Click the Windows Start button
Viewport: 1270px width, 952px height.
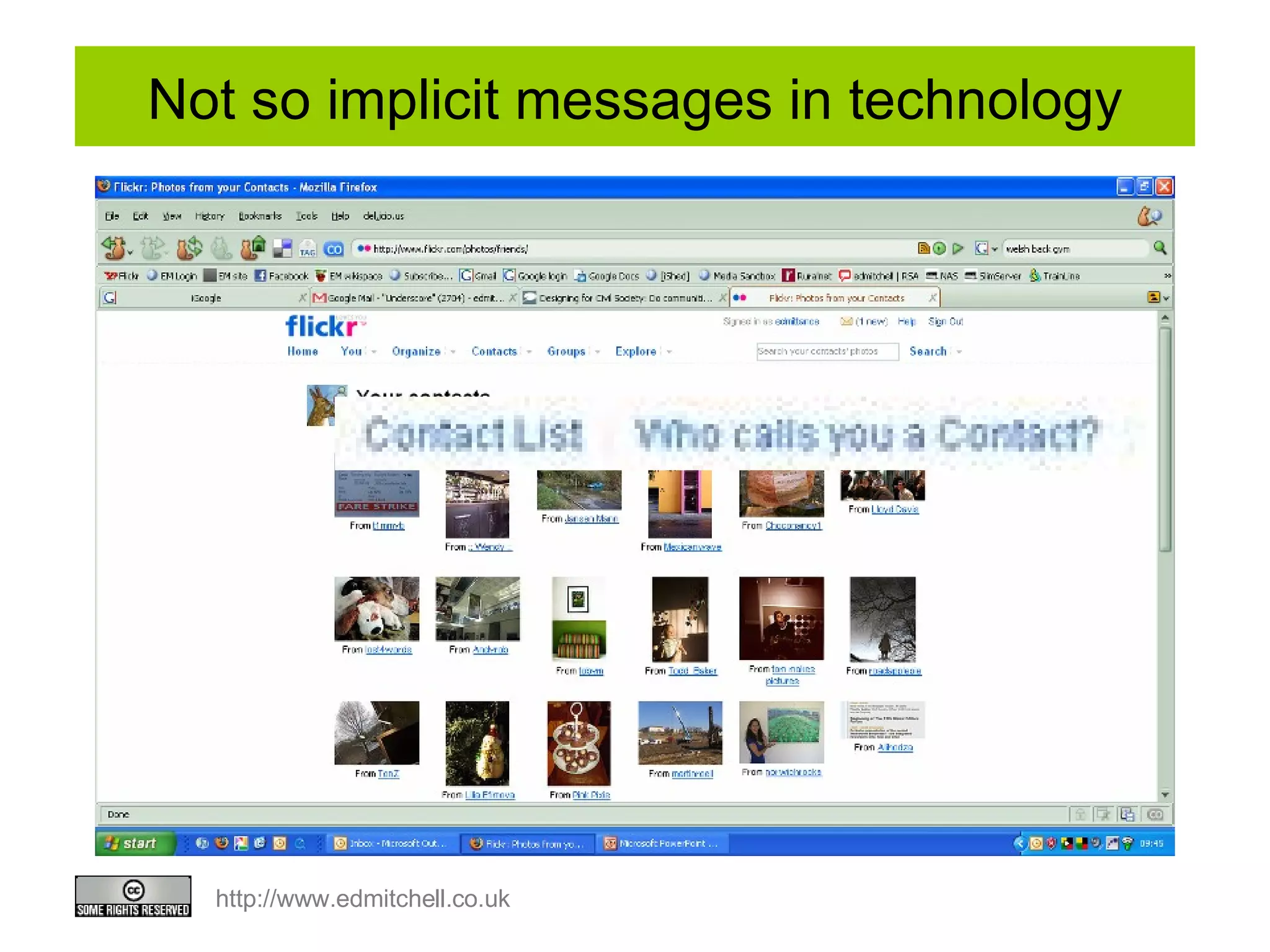click(x=136, y=843)
